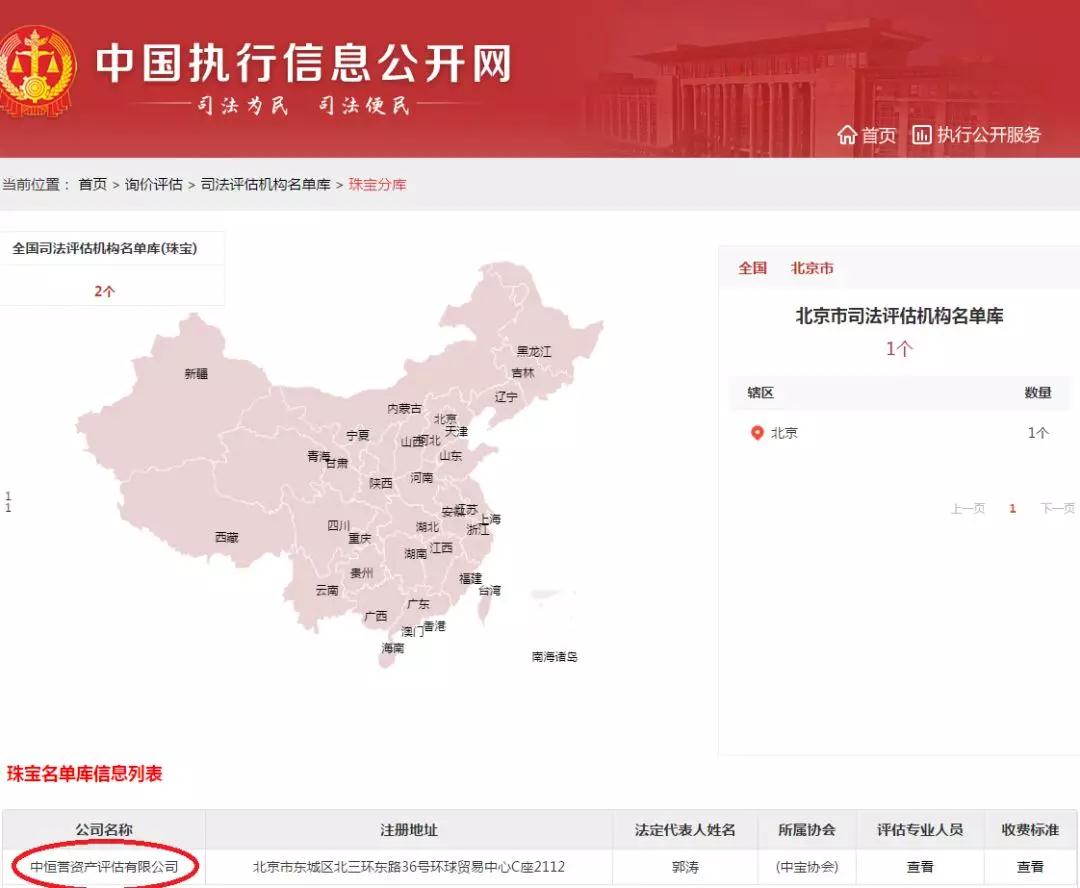Click 河南 on the map

tap(422, 477)
